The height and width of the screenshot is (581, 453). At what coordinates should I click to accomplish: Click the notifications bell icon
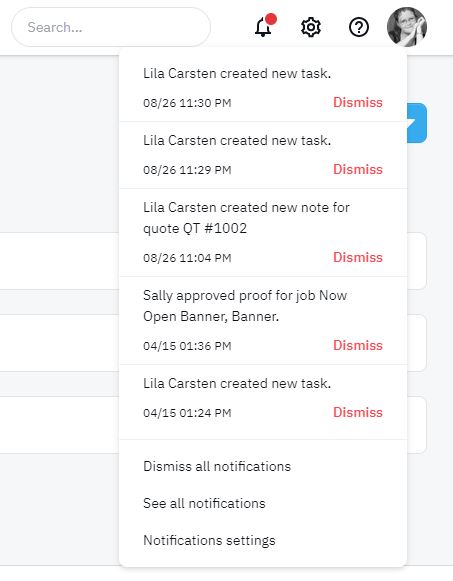(x=263, y=27)
